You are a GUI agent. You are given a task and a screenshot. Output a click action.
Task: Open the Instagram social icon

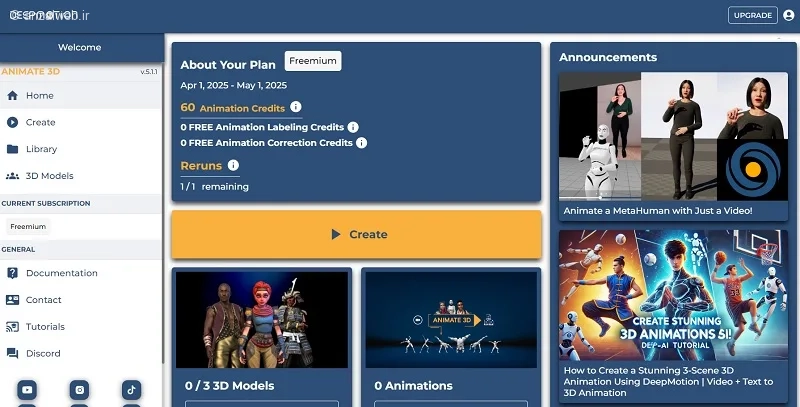(x=80, y=390)
